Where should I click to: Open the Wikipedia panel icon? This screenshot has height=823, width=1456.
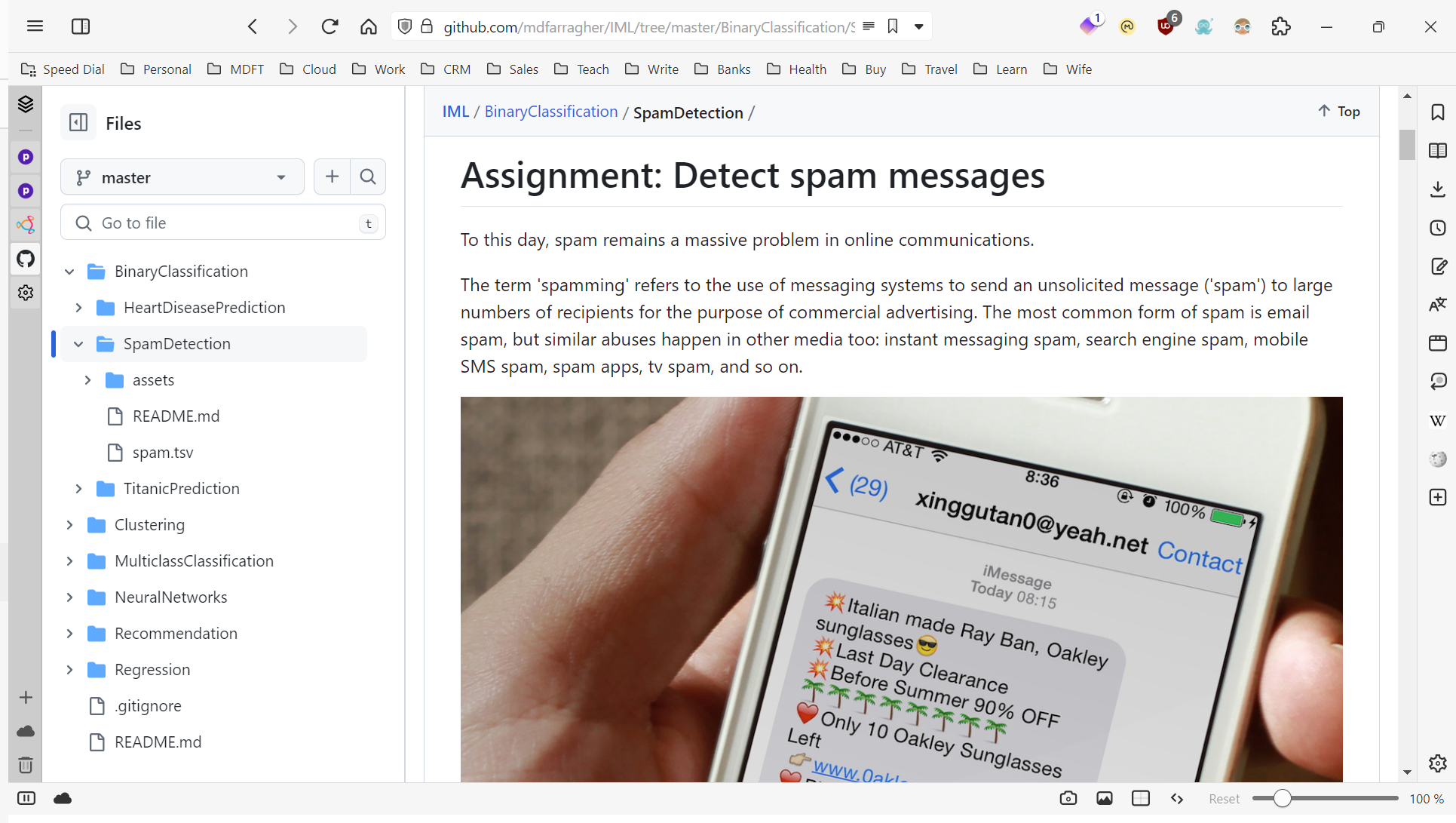pyautogui.click(x=1438, y=420)
